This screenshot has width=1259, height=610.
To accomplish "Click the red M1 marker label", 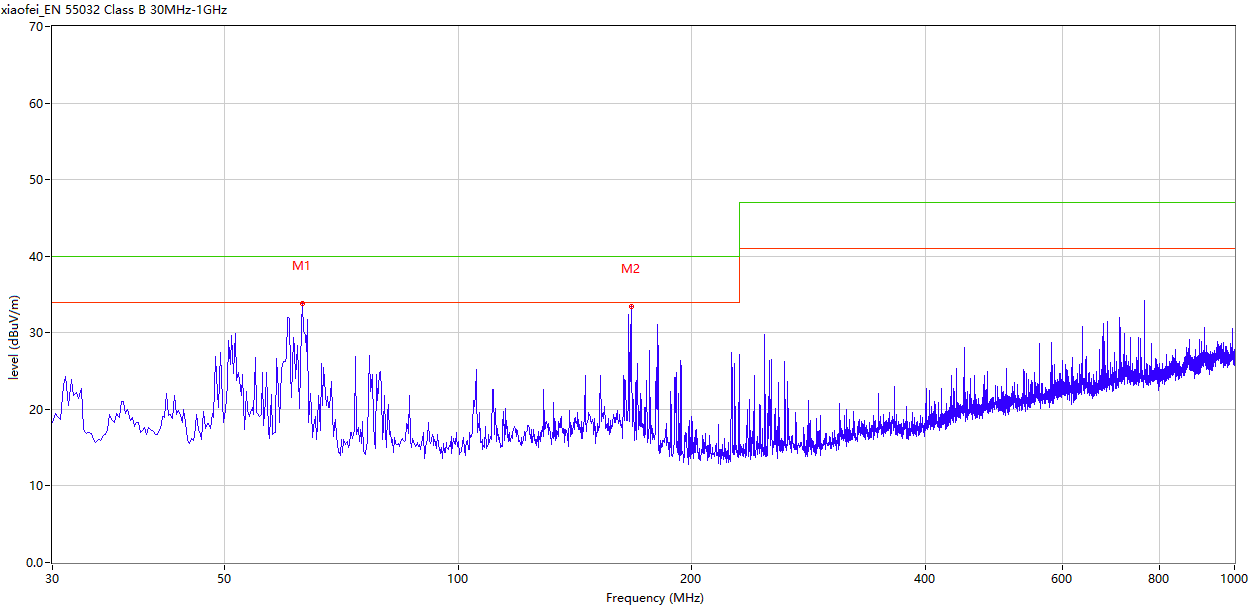I will tap(301, 266).
